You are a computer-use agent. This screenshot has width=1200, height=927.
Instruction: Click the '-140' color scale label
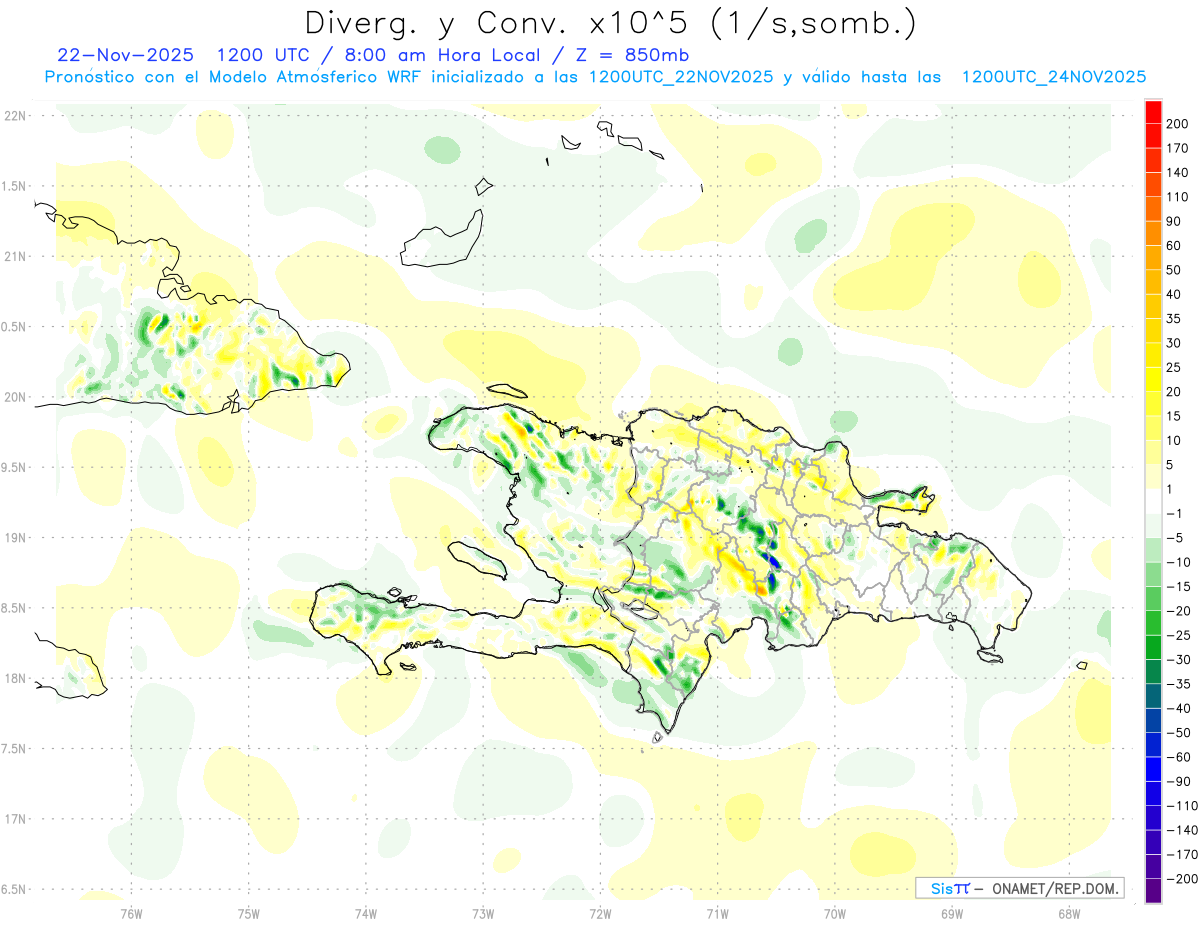[1181, 830]
